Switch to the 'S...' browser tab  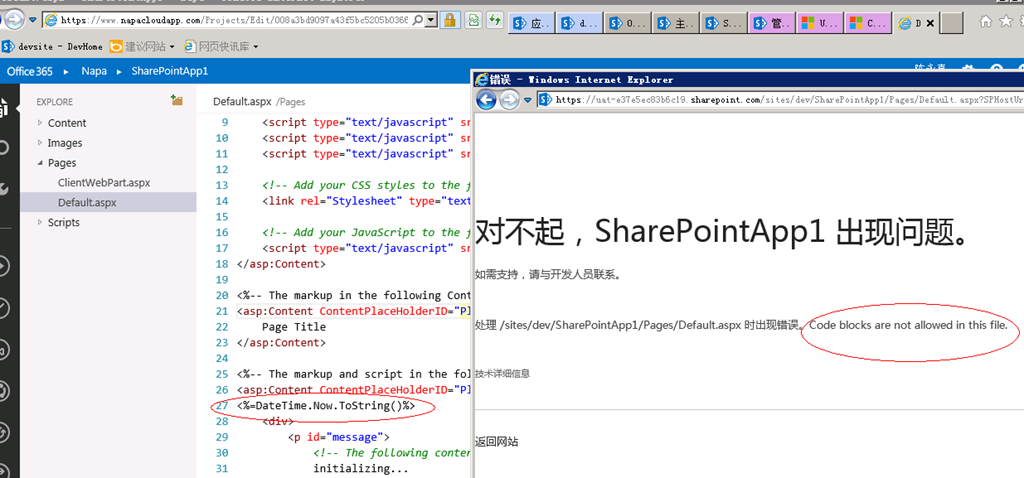point(724,24)
